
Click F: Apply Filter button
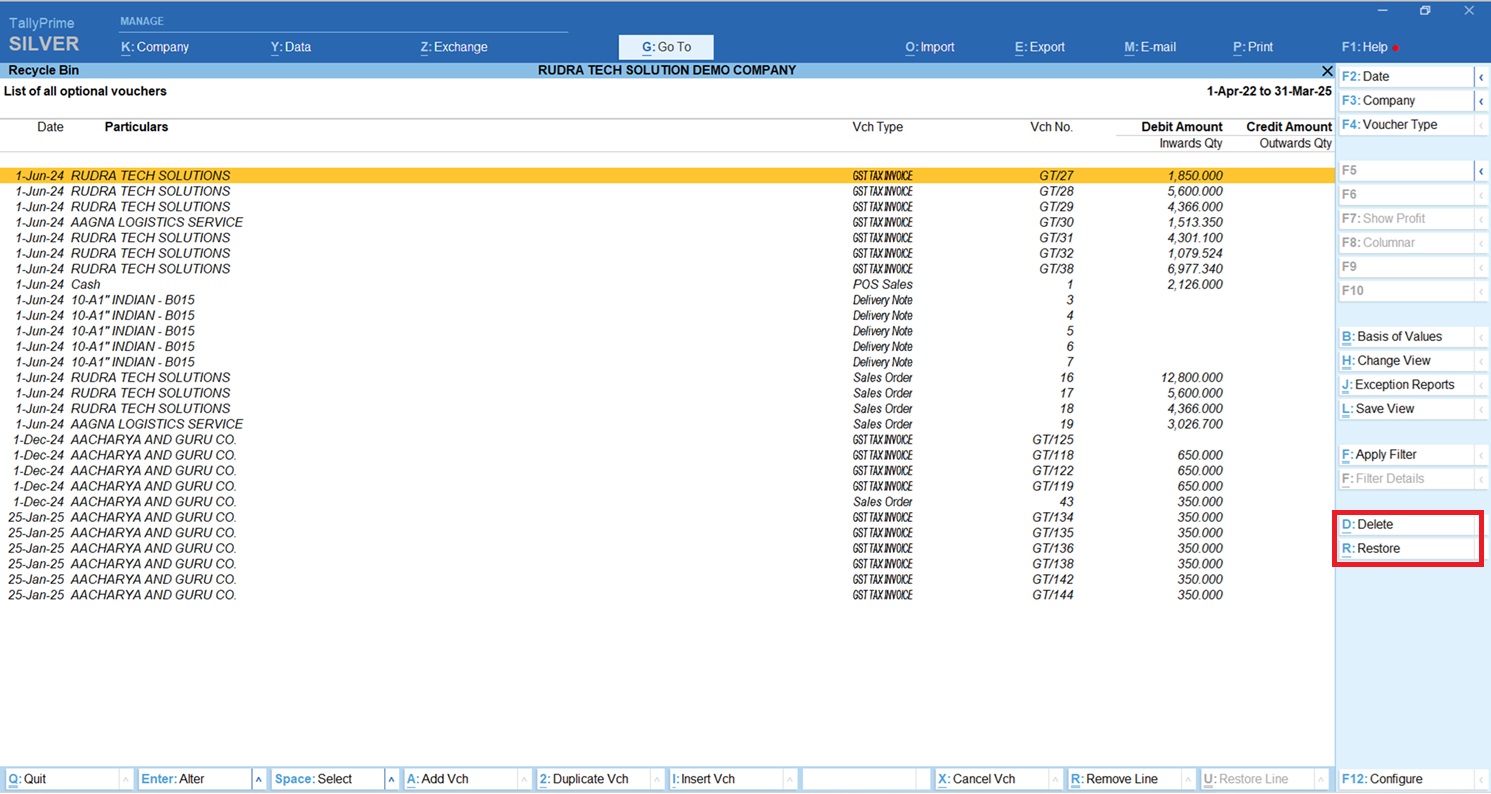point(1403,455)
